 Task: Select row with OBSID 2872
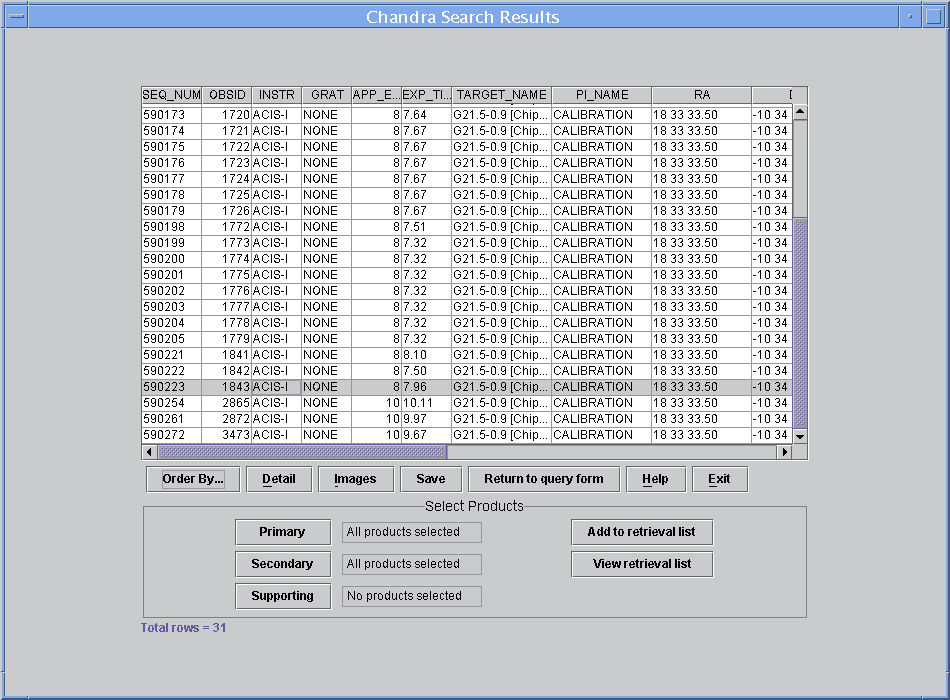point(467,419)
